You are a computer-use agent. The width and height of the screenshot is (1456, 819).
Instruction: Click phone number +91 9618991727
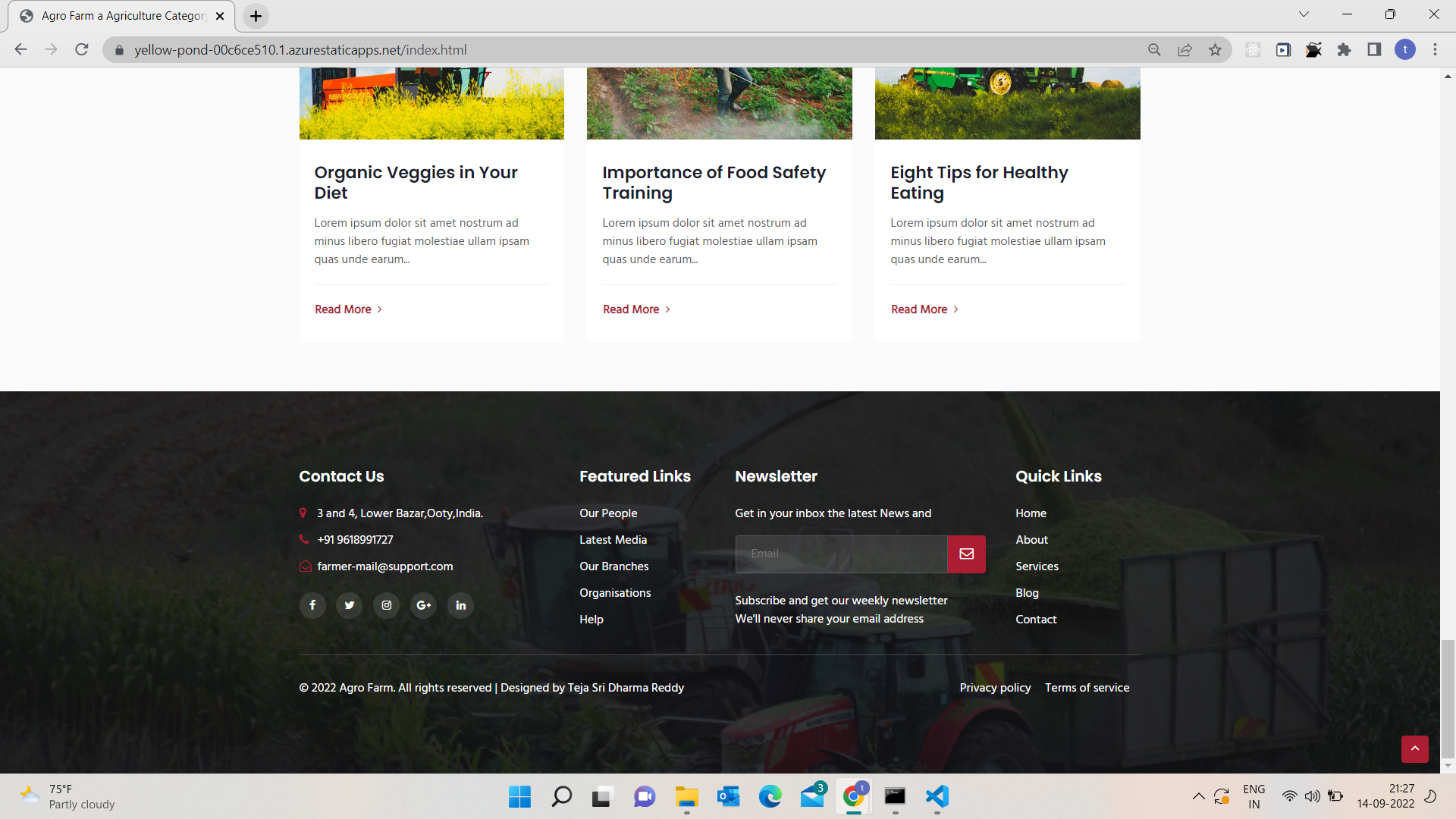coord(355,540)
